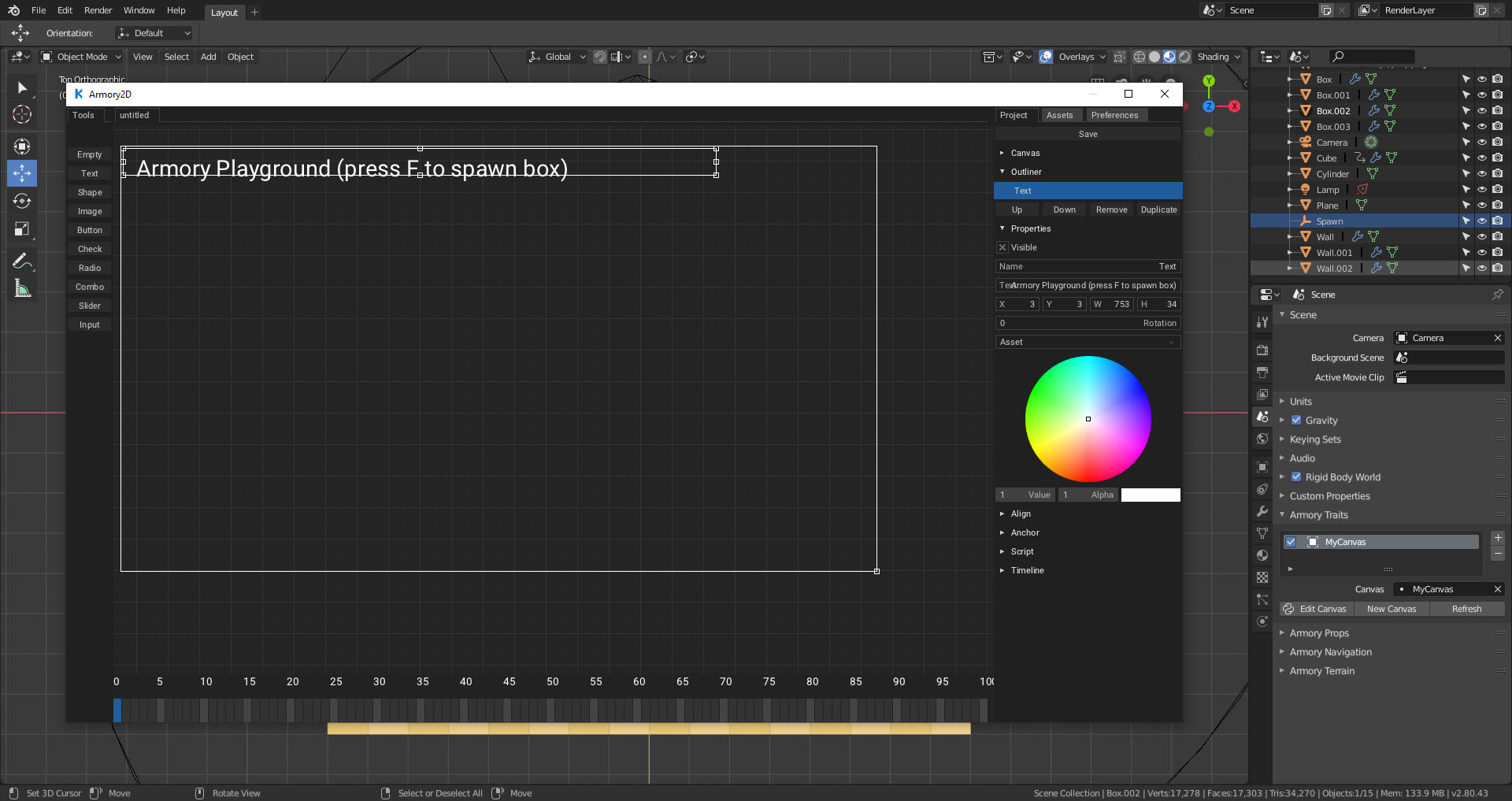Expand the Armory Props panel
Image resolution: width=1512 pixels, height=801 pixels.
point(1318,633)
